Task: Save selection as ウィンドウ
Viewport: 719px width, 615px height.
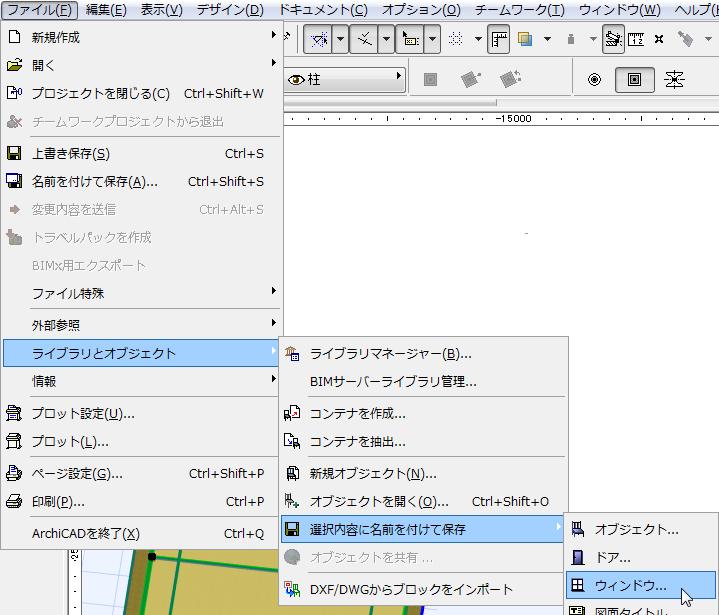Action: pyautogui.click(x=641, y=585)
